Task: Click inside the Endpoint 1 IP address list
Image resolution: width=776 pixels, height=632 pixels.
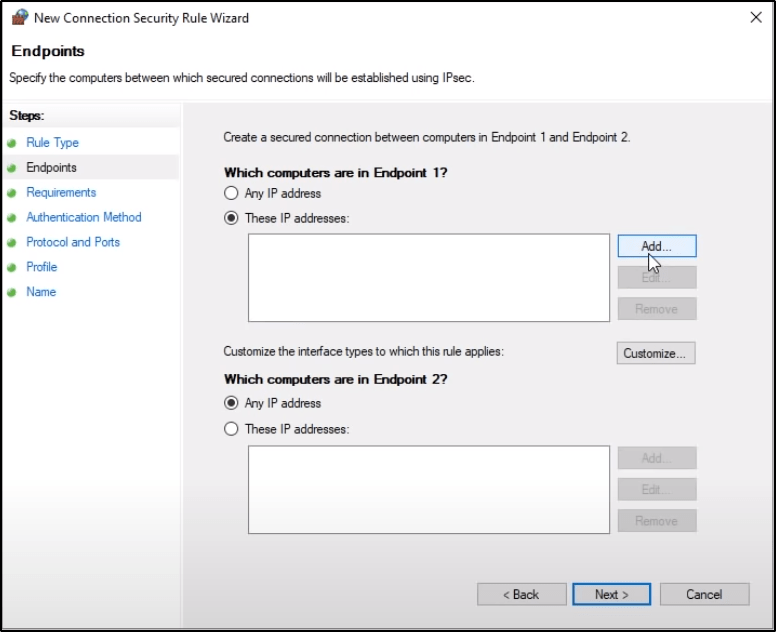Action: point(428,278)
